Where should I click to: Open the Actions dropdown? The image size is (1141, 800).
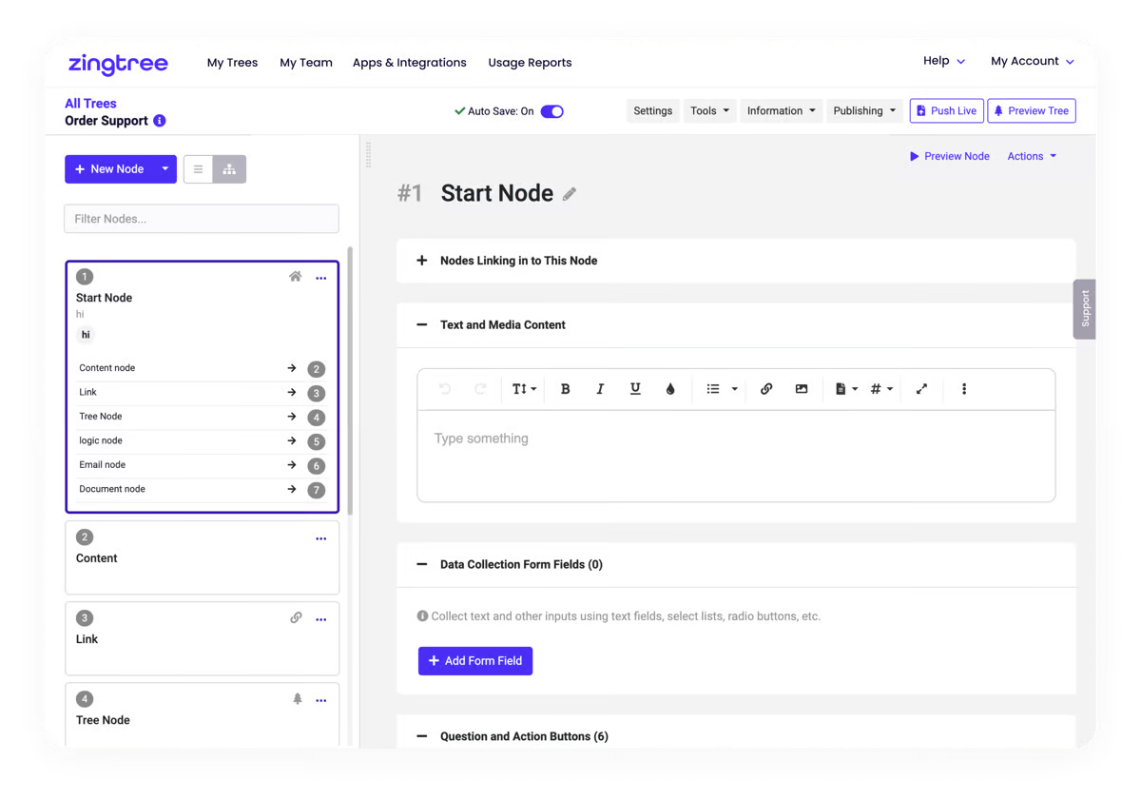(1032, 156)
